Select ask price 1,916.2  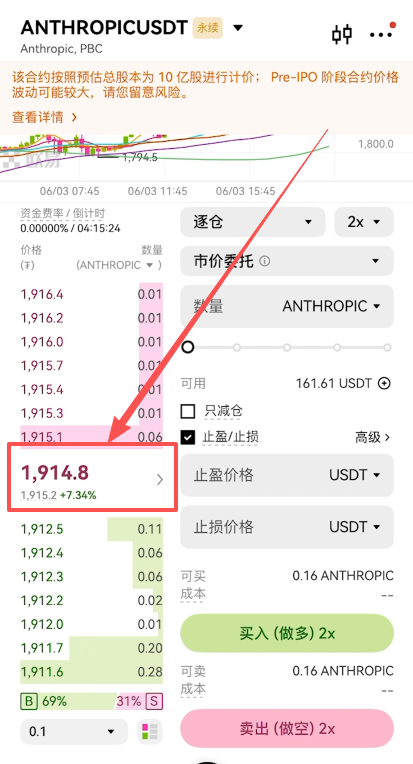(x=42, y=318)
